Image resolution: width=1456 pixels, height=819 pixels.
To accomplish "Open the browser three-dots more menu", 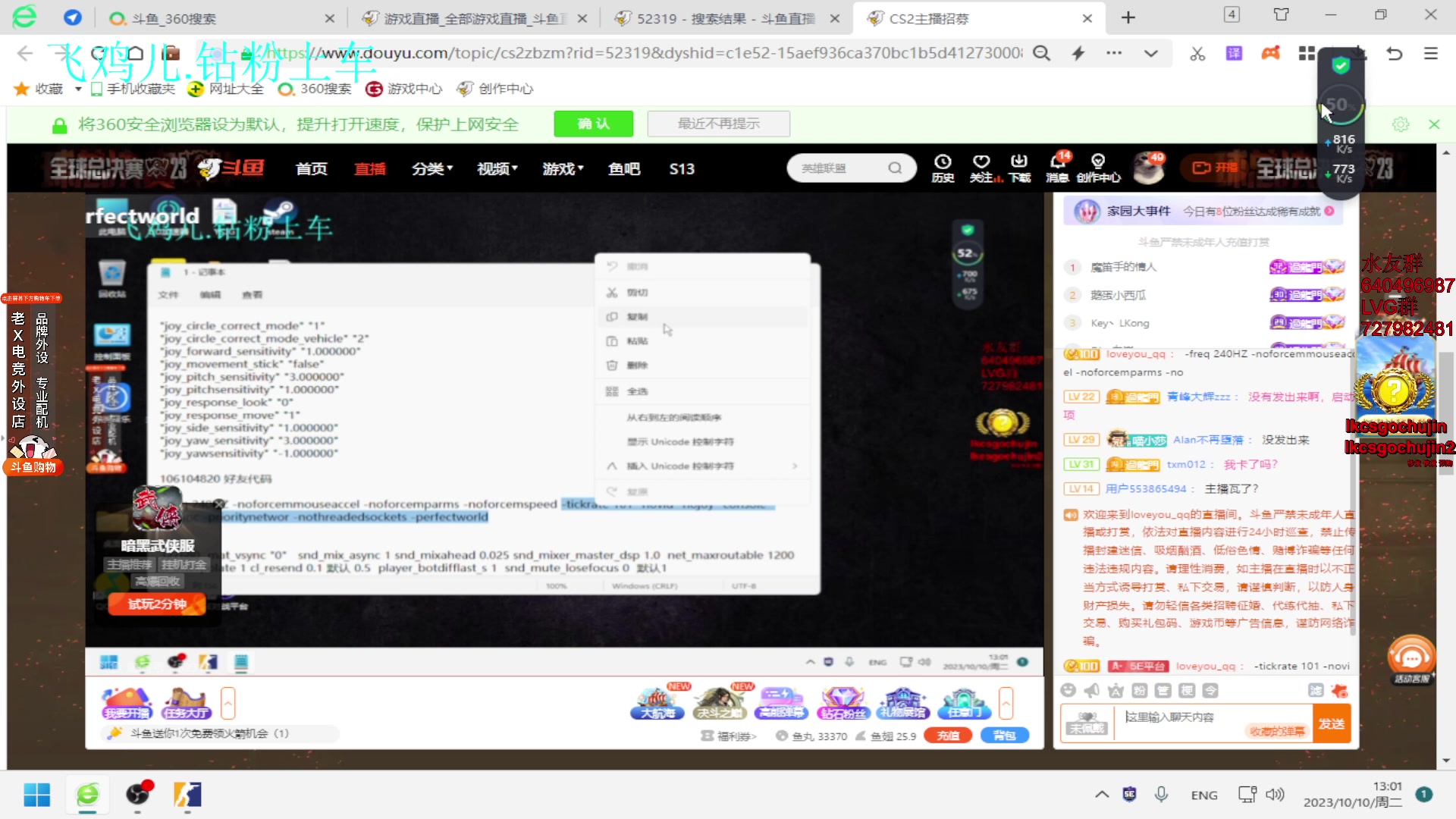I will (x=1114, y=53).
